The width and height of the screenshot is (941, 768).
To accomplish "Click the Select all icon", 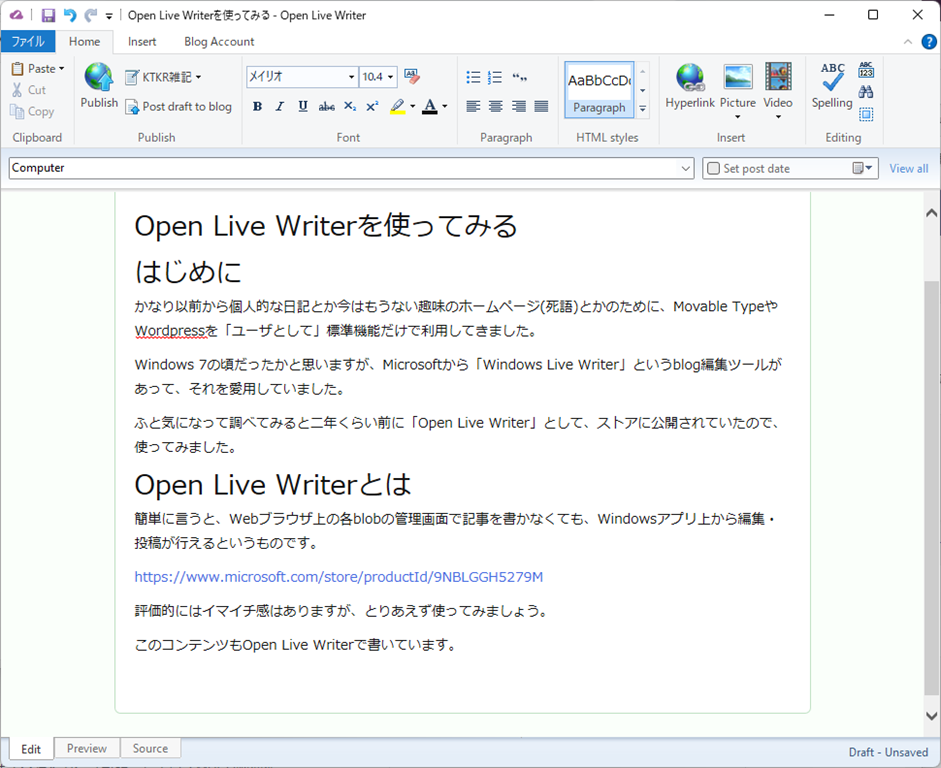I will [866, 114].
